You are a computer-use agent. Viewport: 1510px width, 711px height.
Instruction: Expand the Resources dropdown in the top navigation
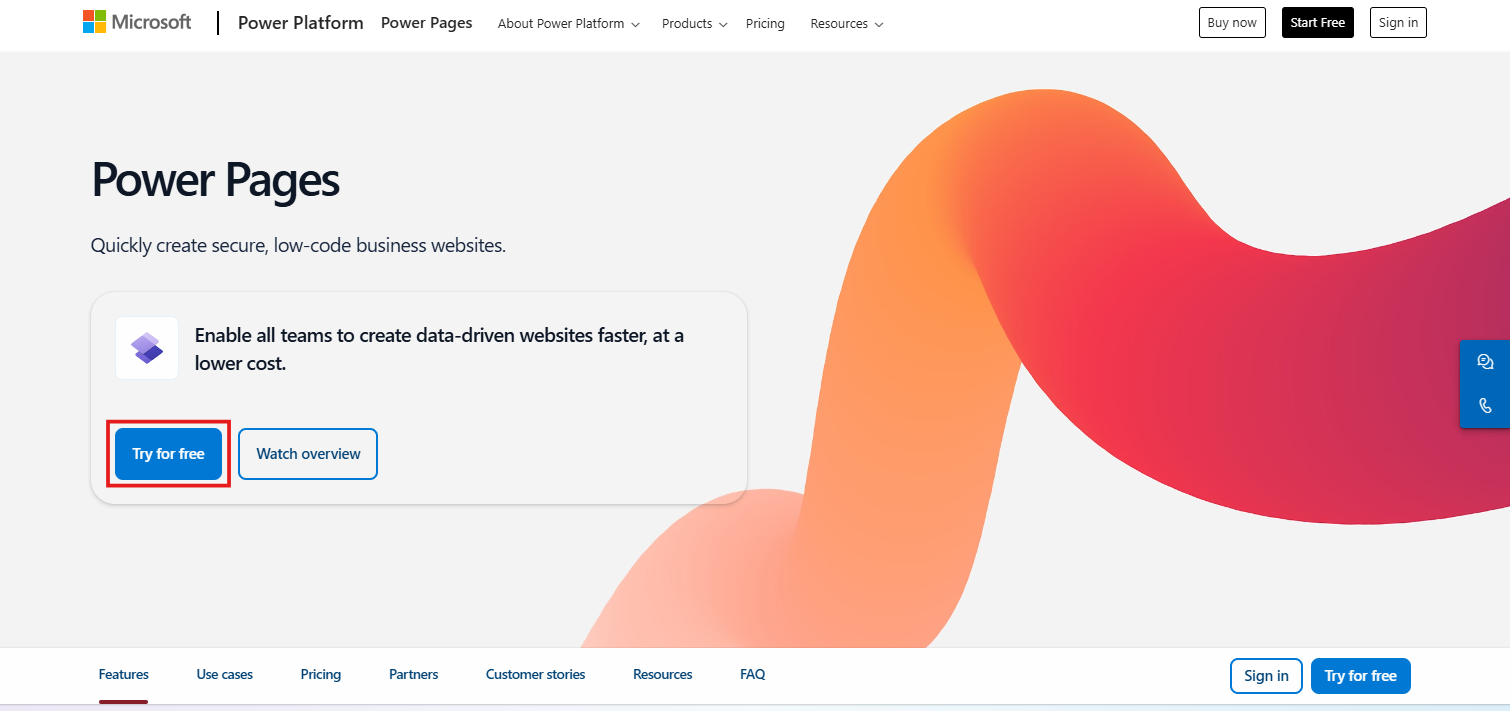[x=846, y=23]
